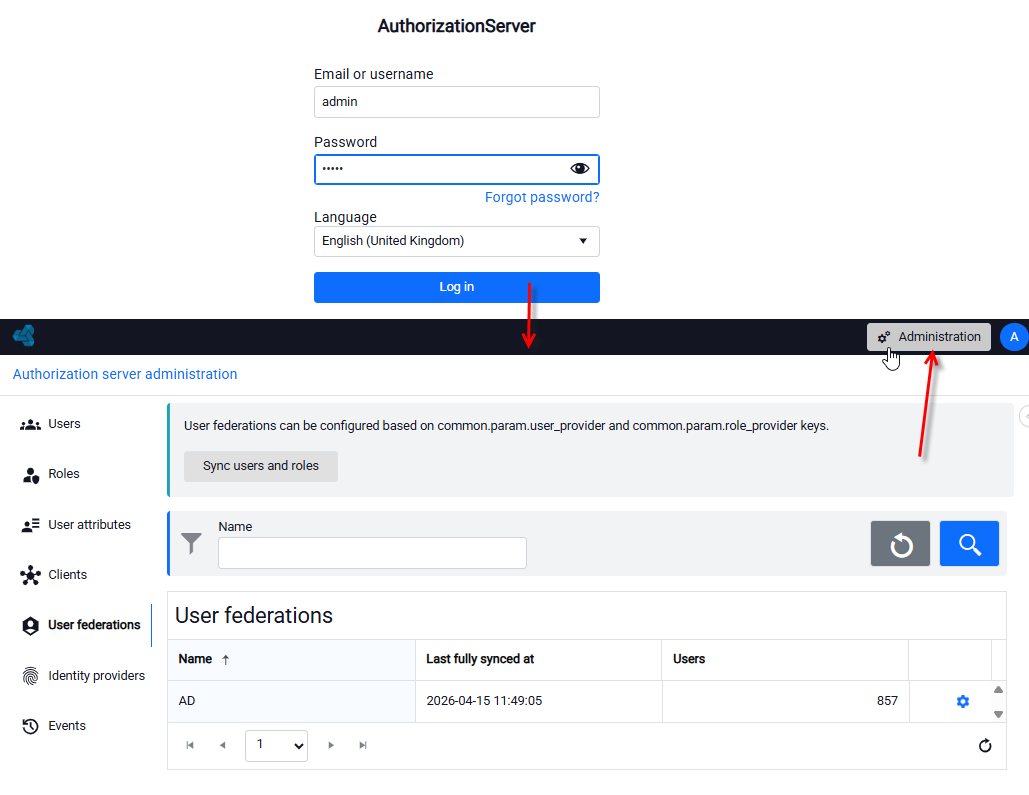The width and height of the screenshot is (1029, 795).
Task: Go to Users section
Action: point(51,424)
